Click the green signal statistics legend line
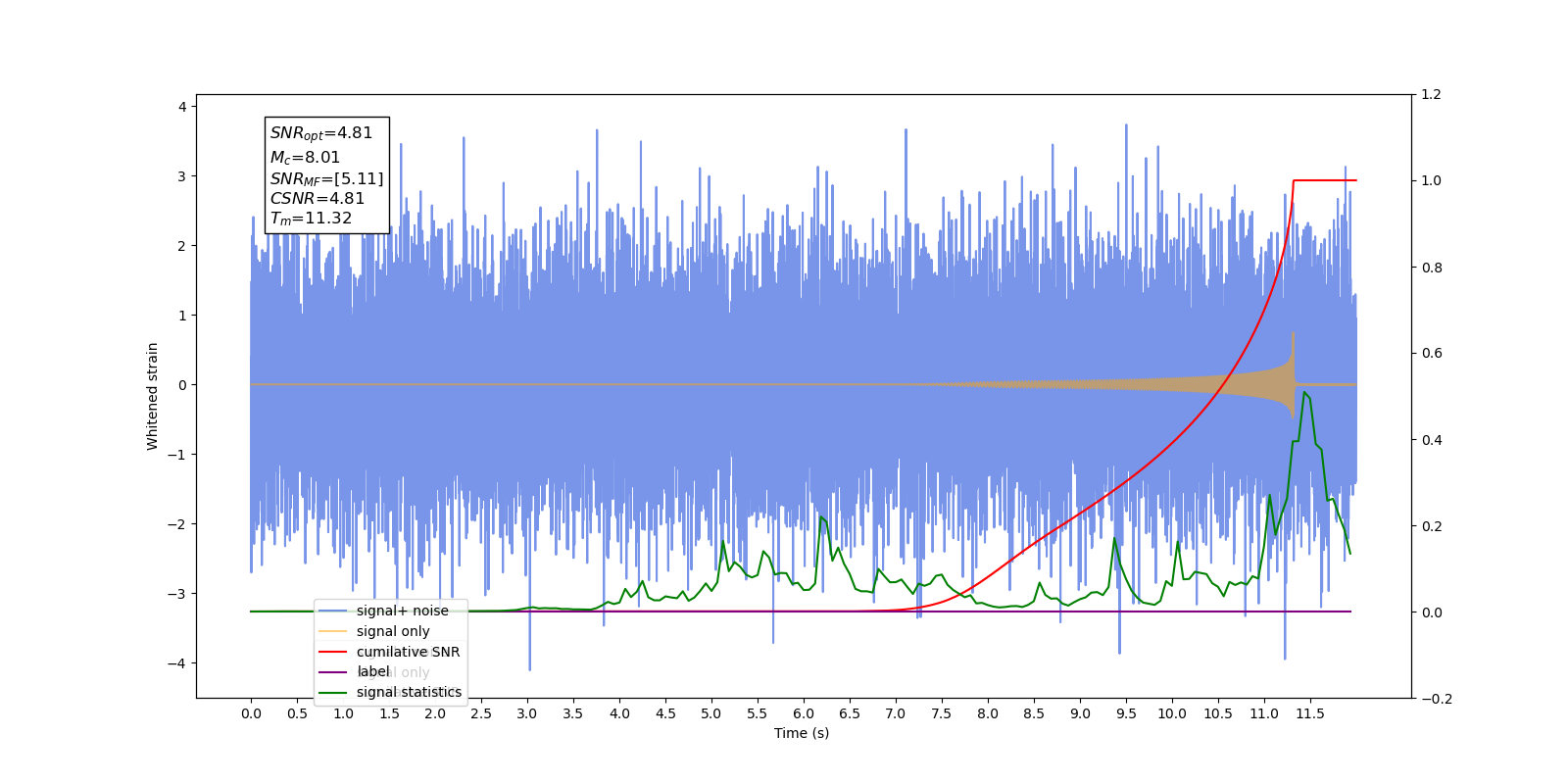 [x=333, y=692]
